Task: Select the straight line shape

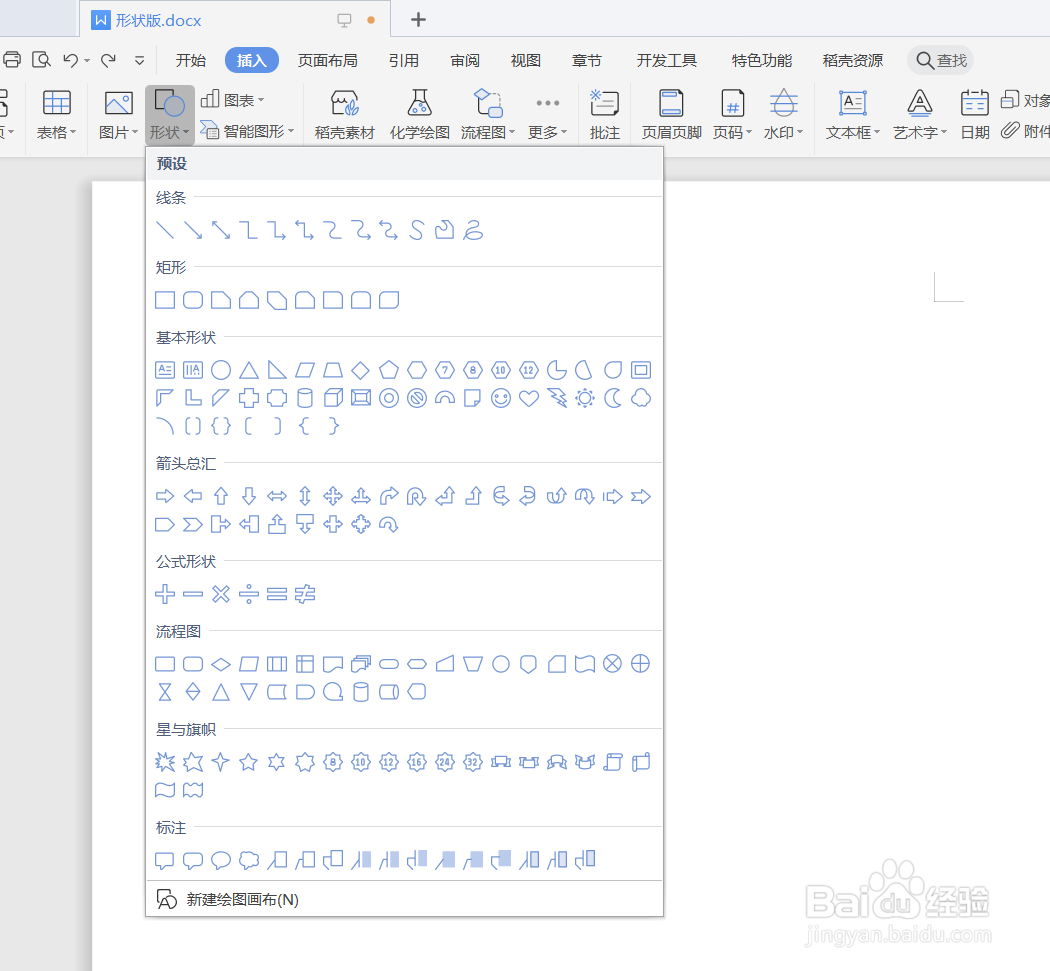Action: pos(165,230)
